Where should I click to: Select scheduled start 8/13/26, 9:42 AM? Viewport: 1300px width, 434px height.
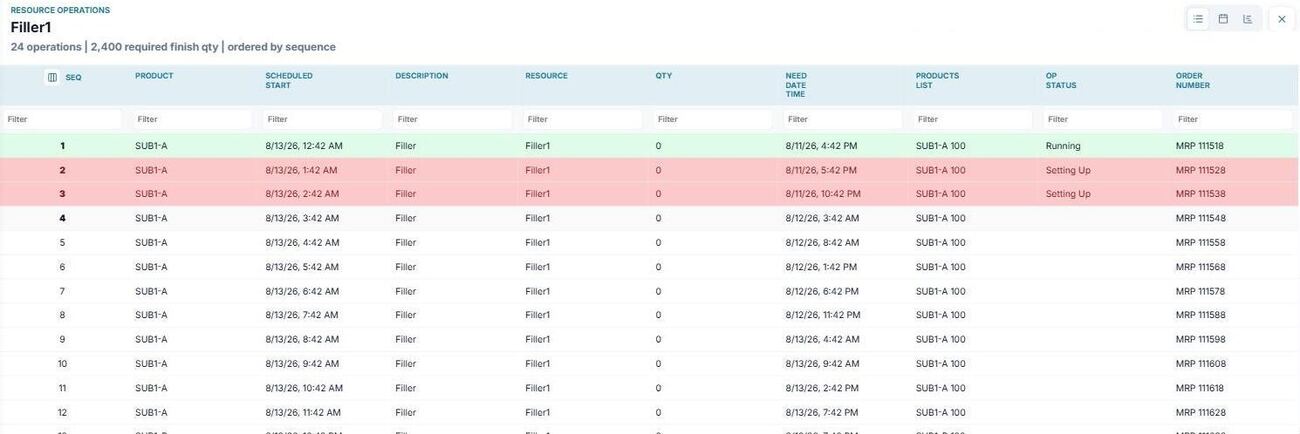click(302, 364)
